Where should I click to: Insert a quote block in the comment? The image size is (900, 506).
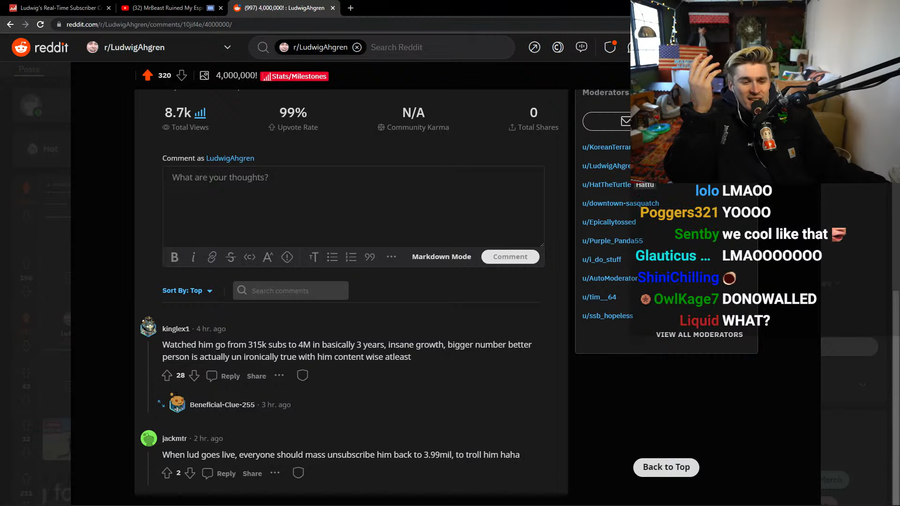370,257
